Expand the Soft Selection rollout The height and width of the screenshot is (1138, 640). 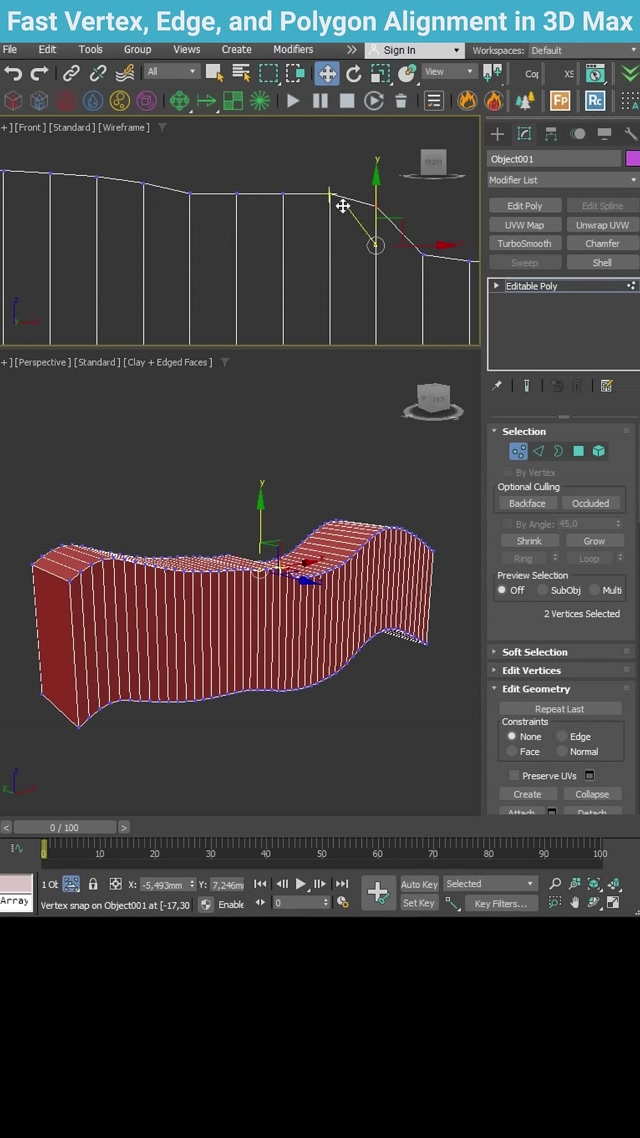[x=534, y=652]
